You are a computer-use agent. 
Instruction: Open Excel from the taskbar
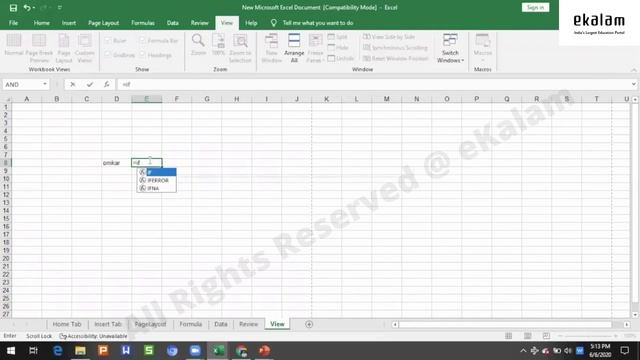pos(218,351)
